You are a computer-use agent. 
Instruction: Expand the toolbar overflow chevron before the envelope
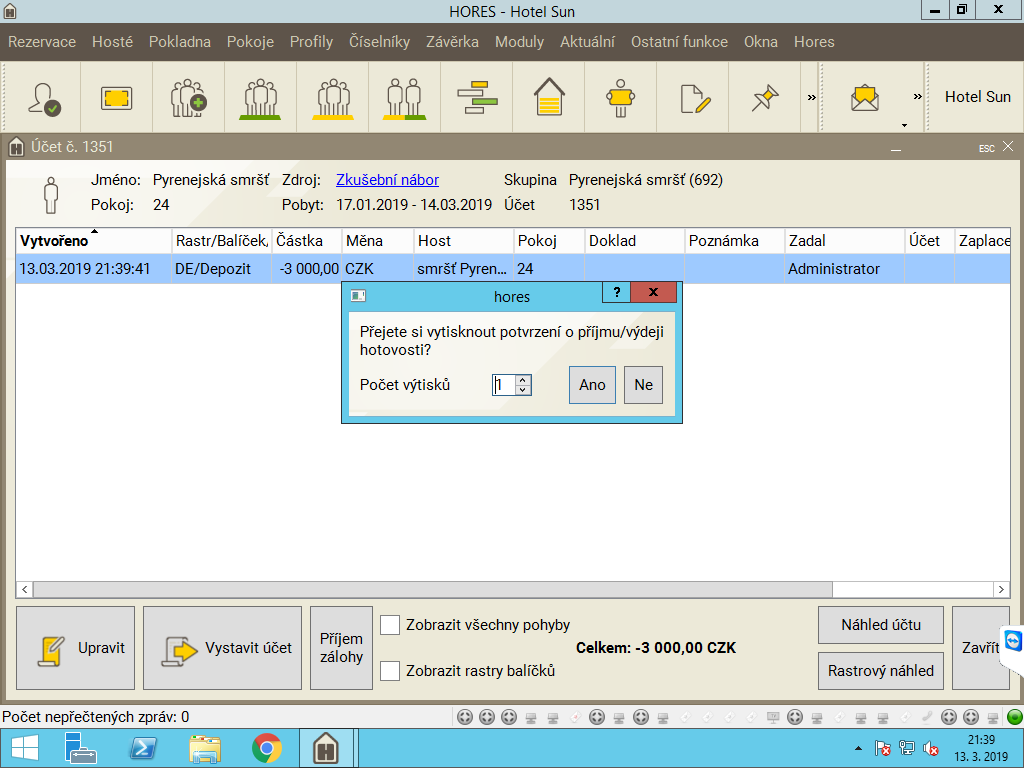point(812,97)
